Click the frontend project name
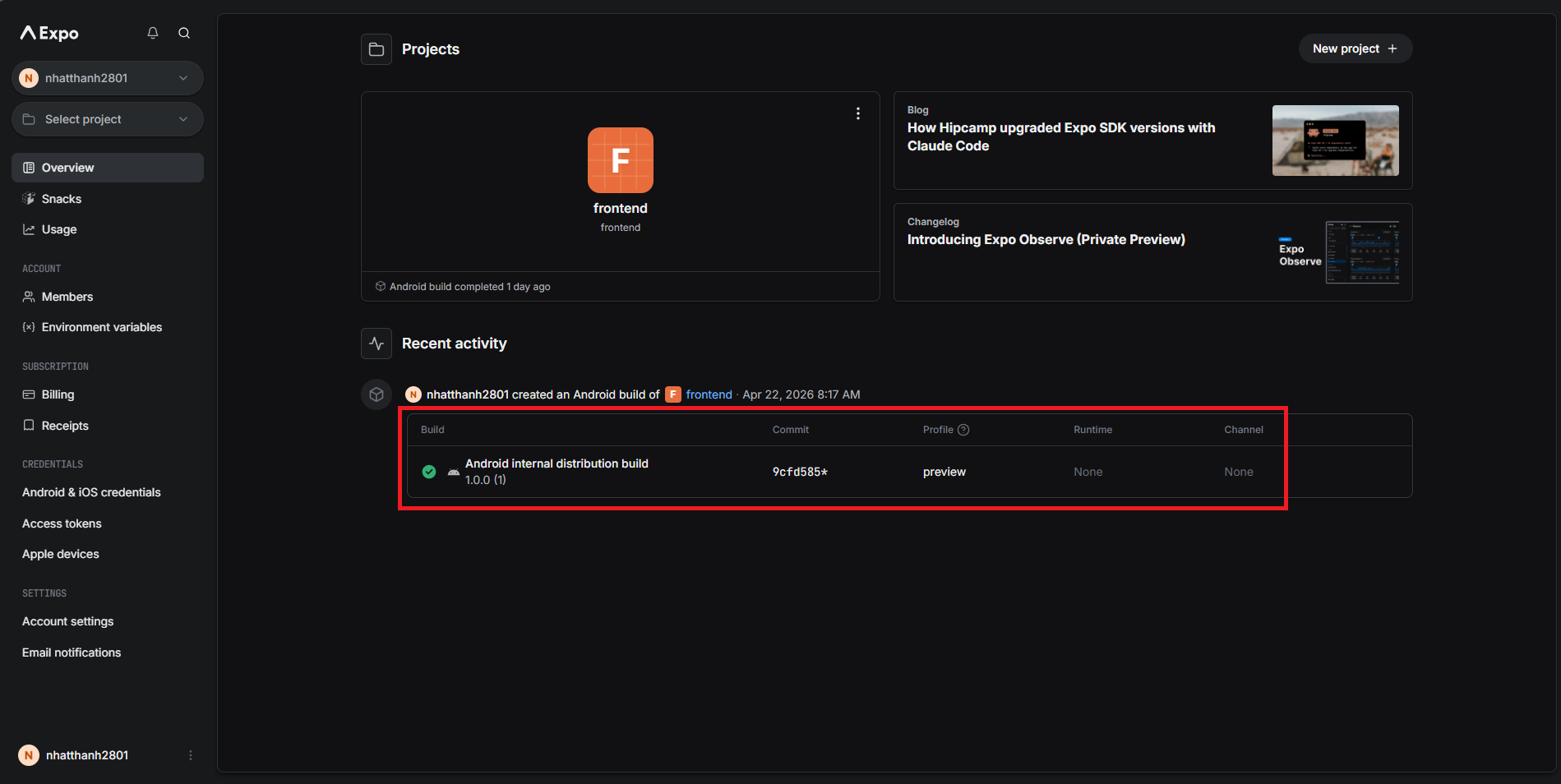This screenshot has height=784, width=1561. [621, 209]
